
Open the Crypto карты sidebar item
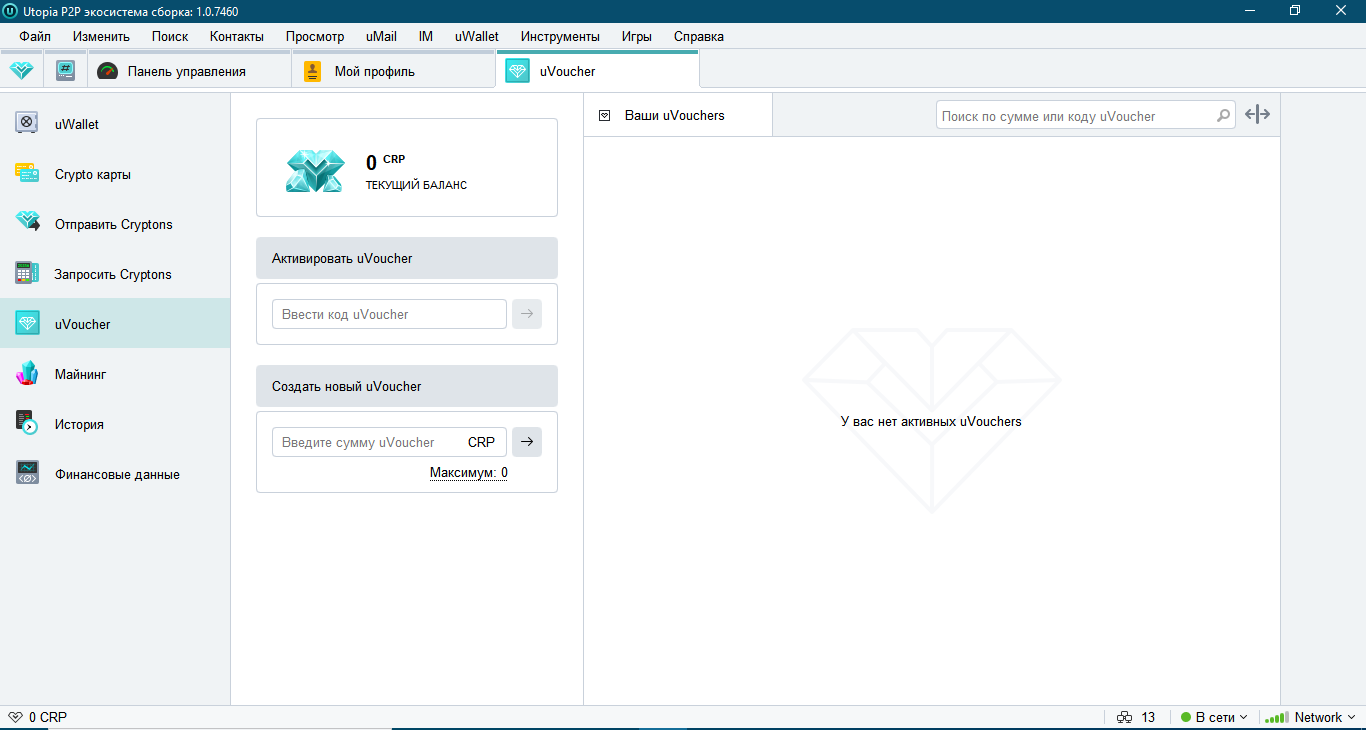coord(115,174)
